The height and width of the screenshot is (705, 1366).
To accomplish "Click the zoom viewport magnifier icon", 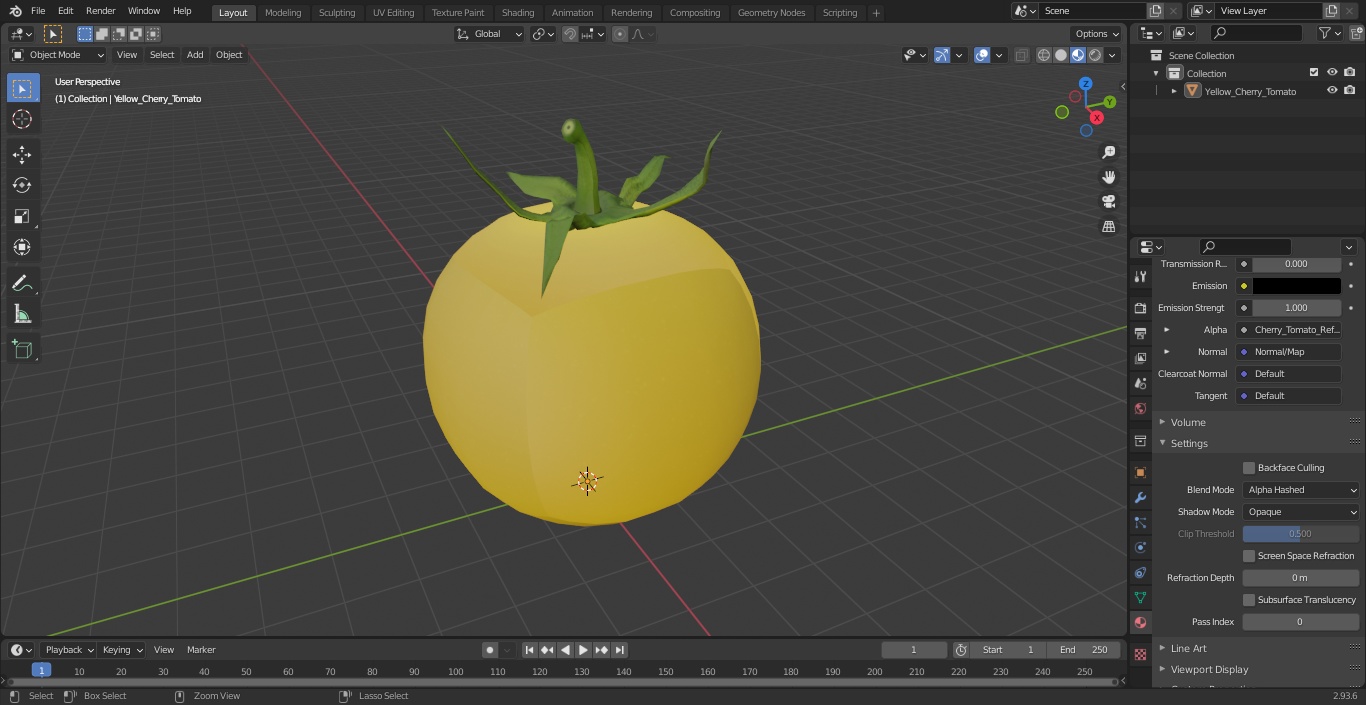I will tap(1108, 152).
